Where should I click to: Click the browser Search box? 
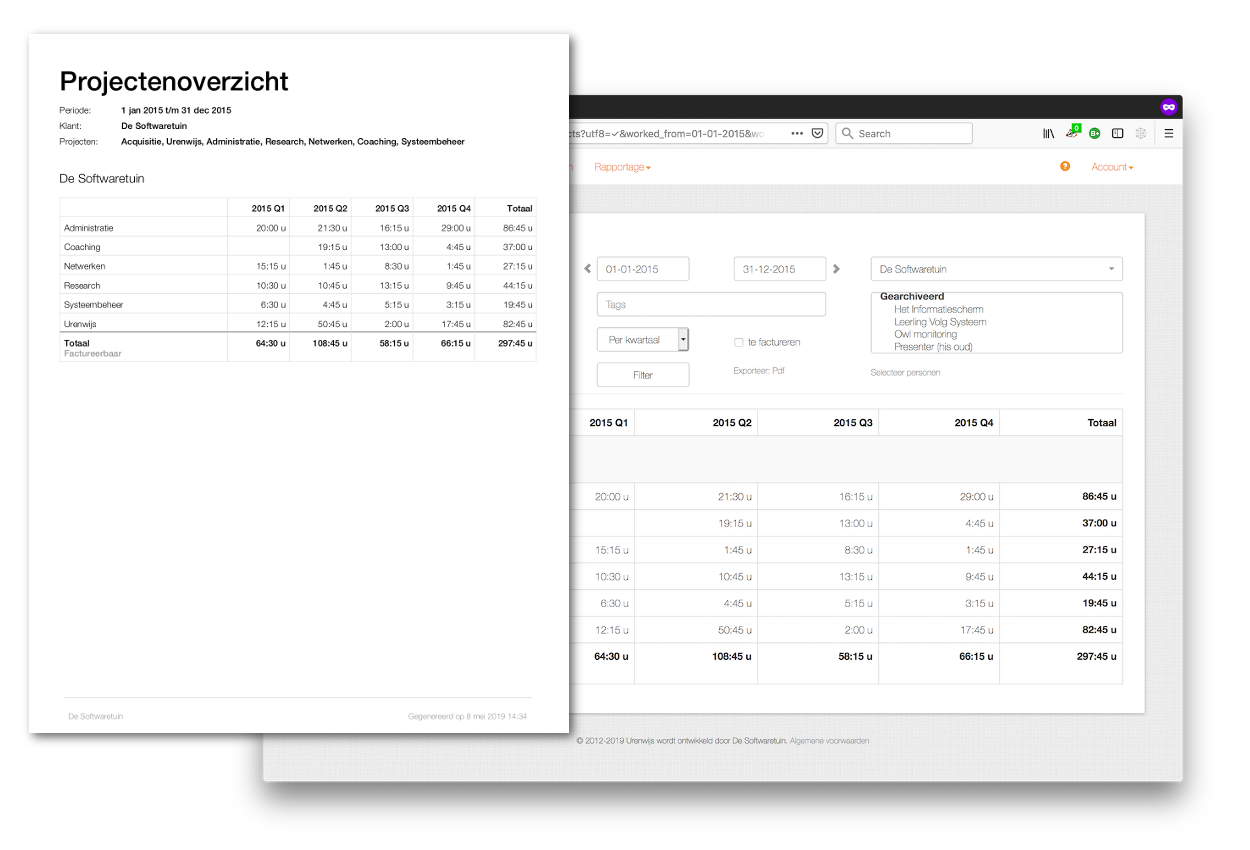904,133
